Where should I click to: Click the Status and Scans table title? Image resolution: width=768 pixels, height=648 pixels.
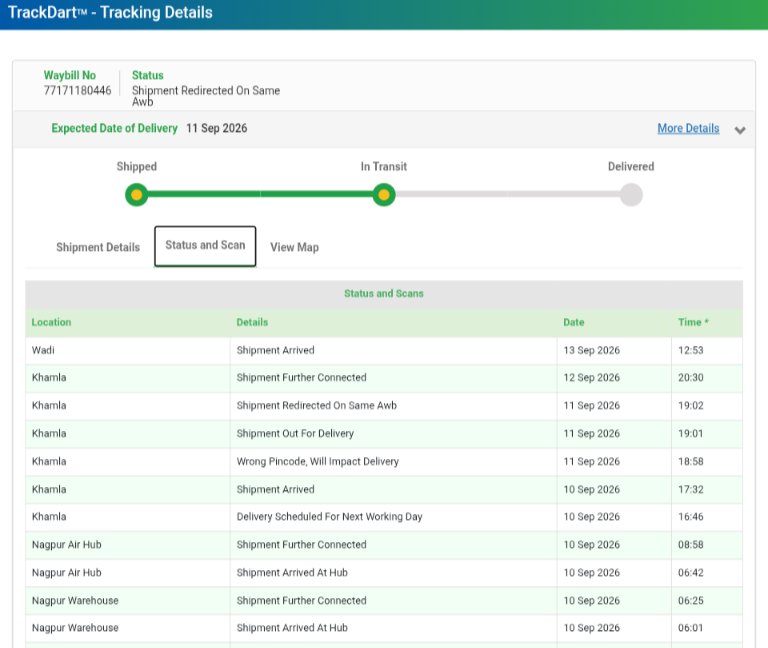click(384, 293)
